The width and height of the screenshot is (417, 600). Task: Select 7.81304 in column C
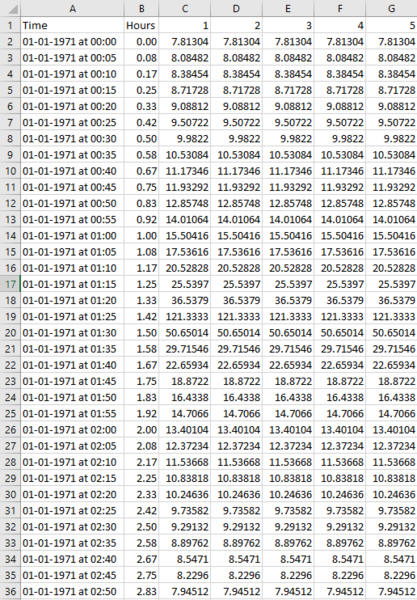[x=184, y=41]
